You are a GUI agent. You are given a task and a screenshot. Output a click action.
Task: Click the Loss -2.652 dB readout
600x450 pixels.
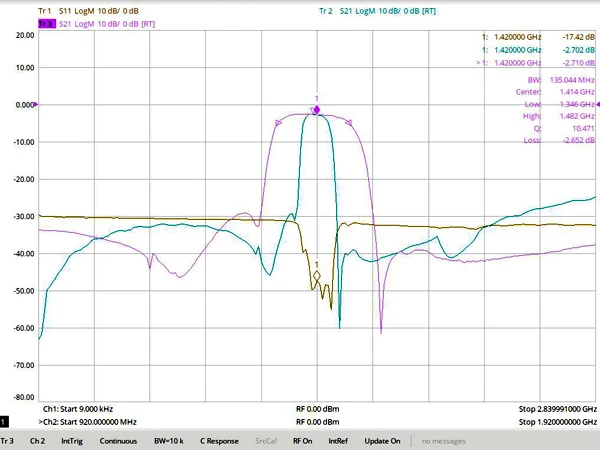(x=559, y=140)
